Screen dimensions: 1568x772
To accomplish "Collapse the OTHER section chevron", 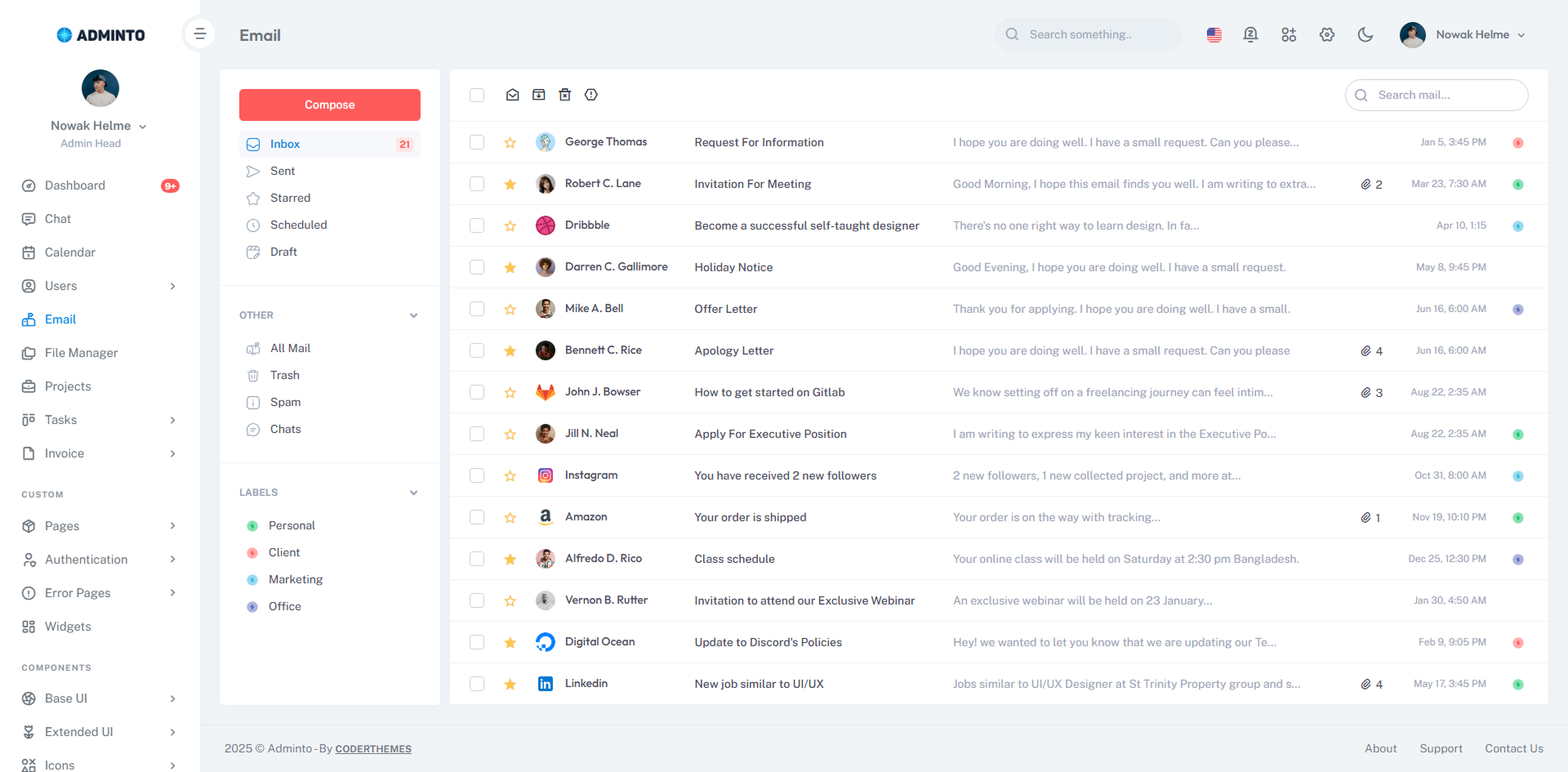I will [414, 315].
